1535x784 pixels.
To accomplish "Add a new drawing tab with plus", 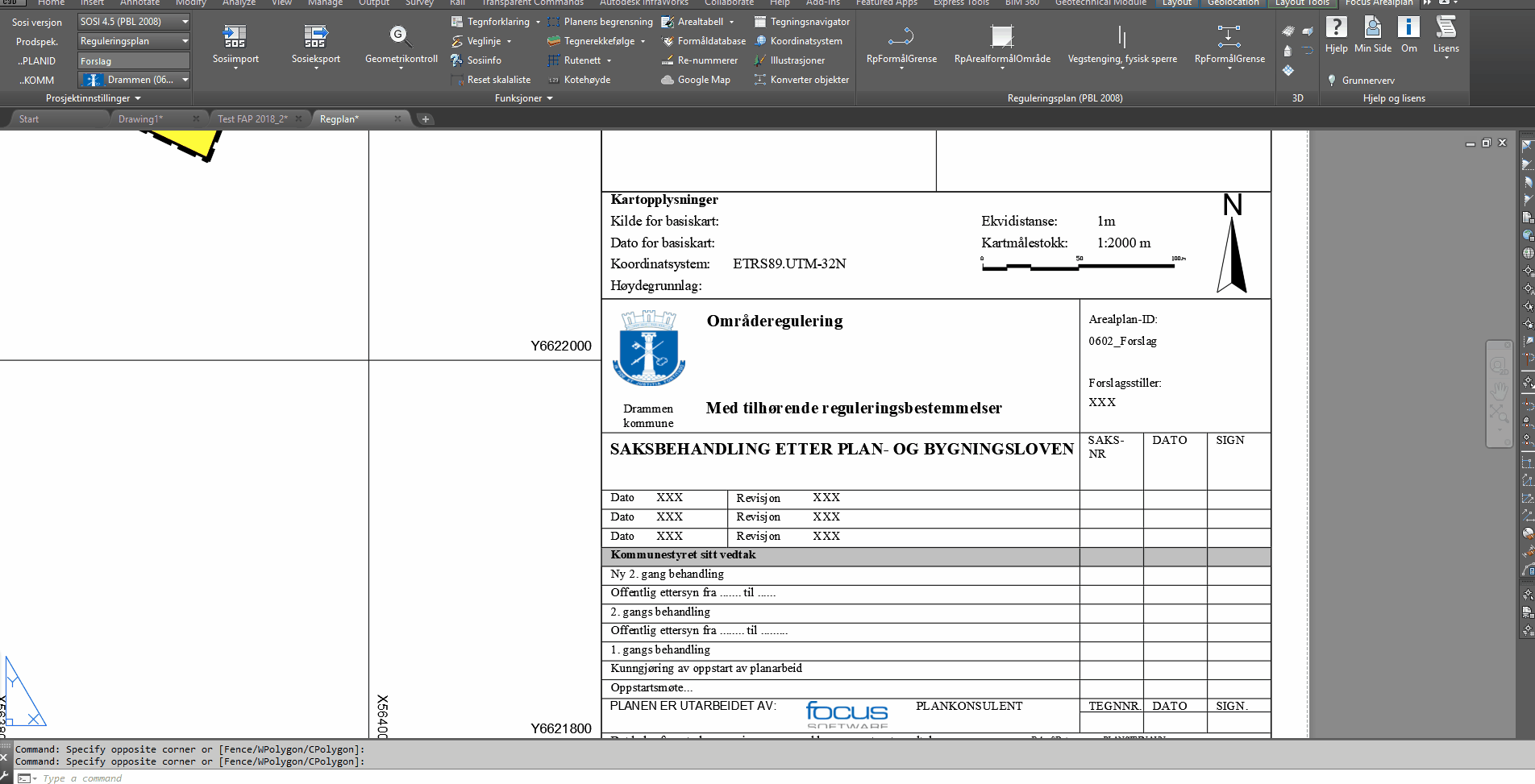I will coord(426,119).
